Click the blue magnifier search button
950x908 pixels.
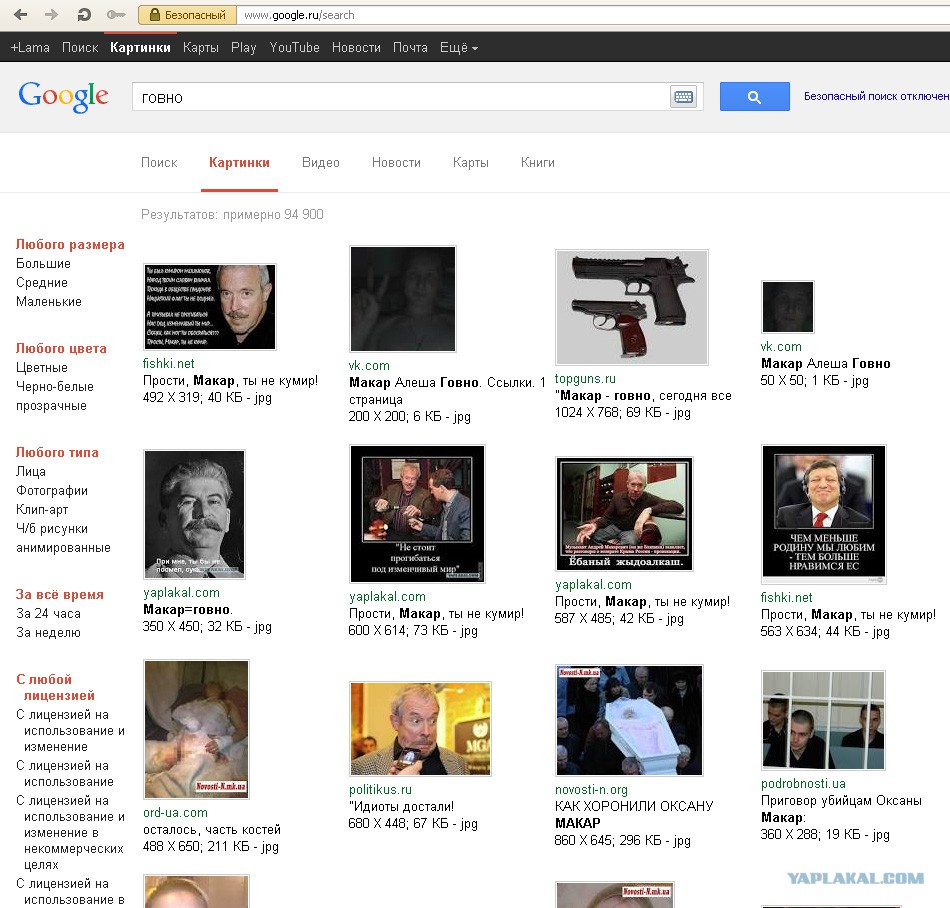[x=754, y=96]
